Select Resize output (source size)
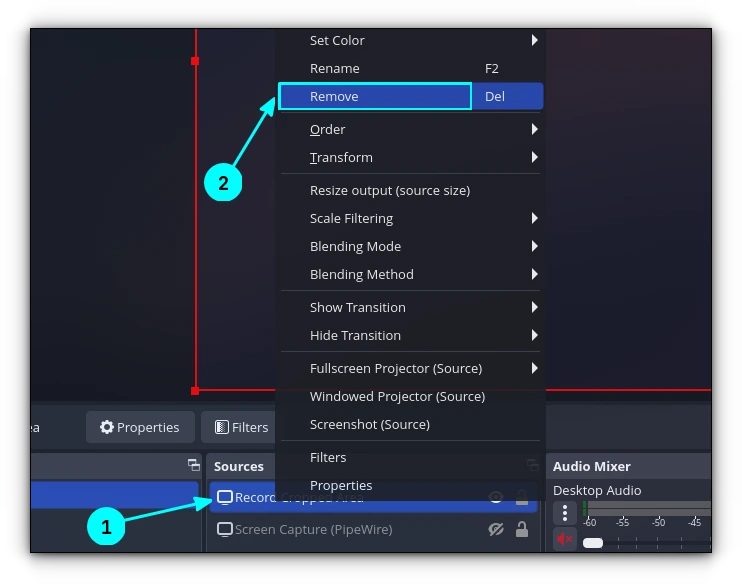 click(410, 190)
